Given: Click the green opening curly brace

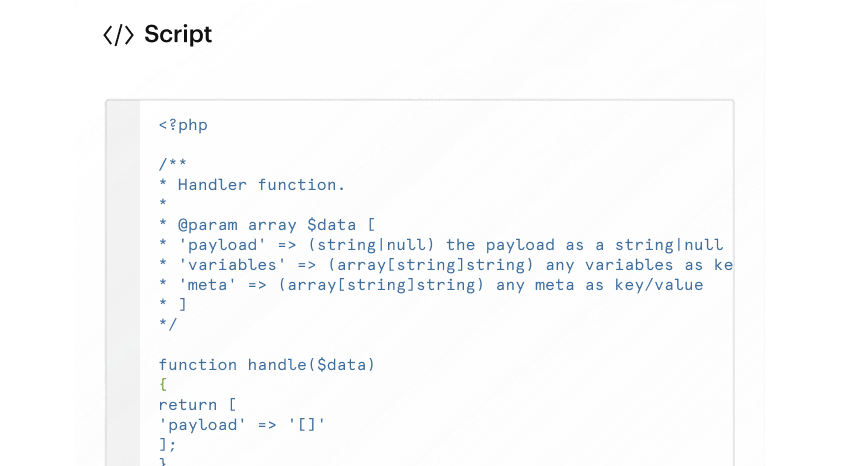Looking at the screenshot, I should point(163,385).
